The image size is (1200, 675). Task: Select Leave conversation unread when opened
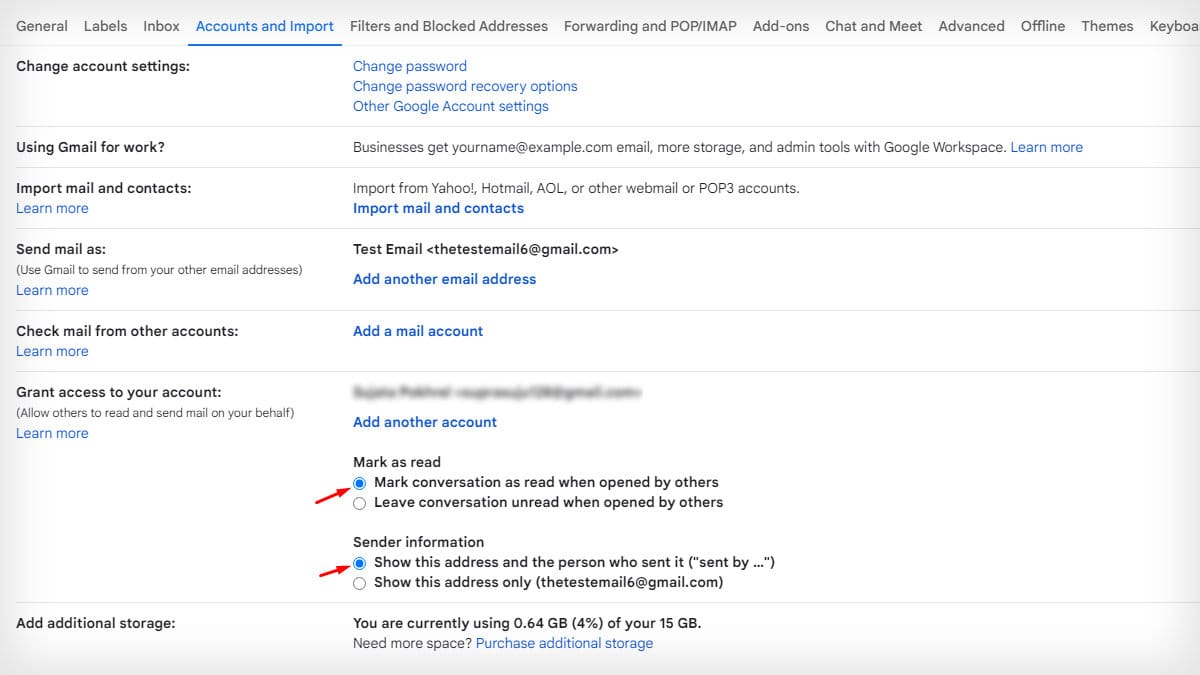pos(360,502)
